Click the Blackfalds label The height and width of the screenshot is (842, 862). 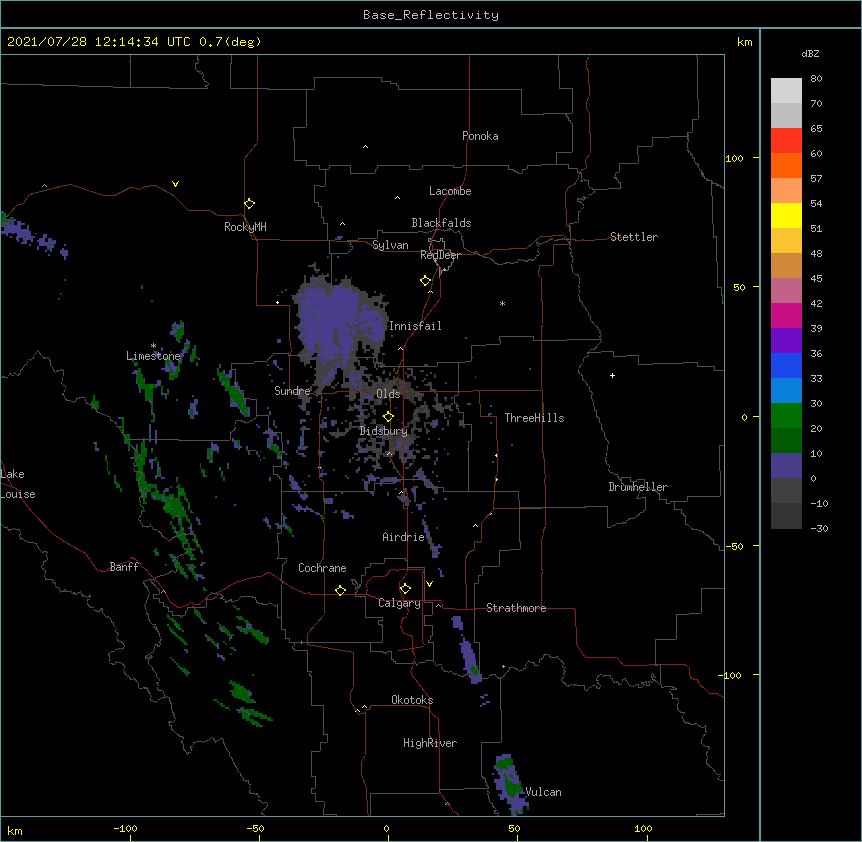point(441,223)
